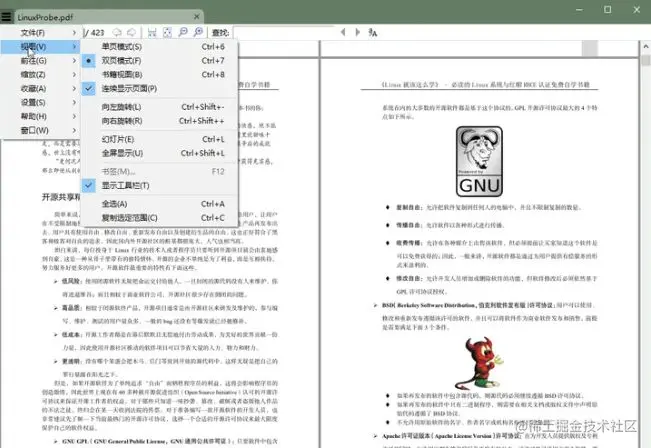
Task: Expand the 设置(S) submenu
Action: 40,102
